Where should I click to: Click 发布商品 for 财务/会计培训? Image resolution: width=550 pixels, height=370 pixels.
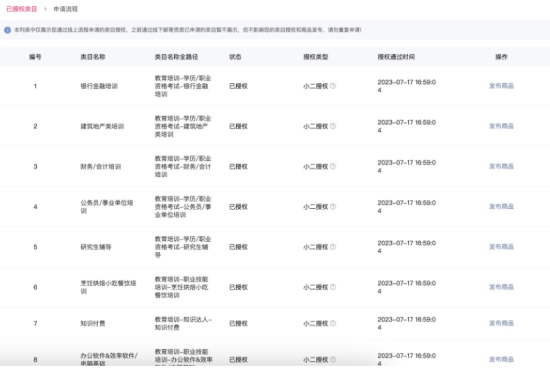[501, 166]
